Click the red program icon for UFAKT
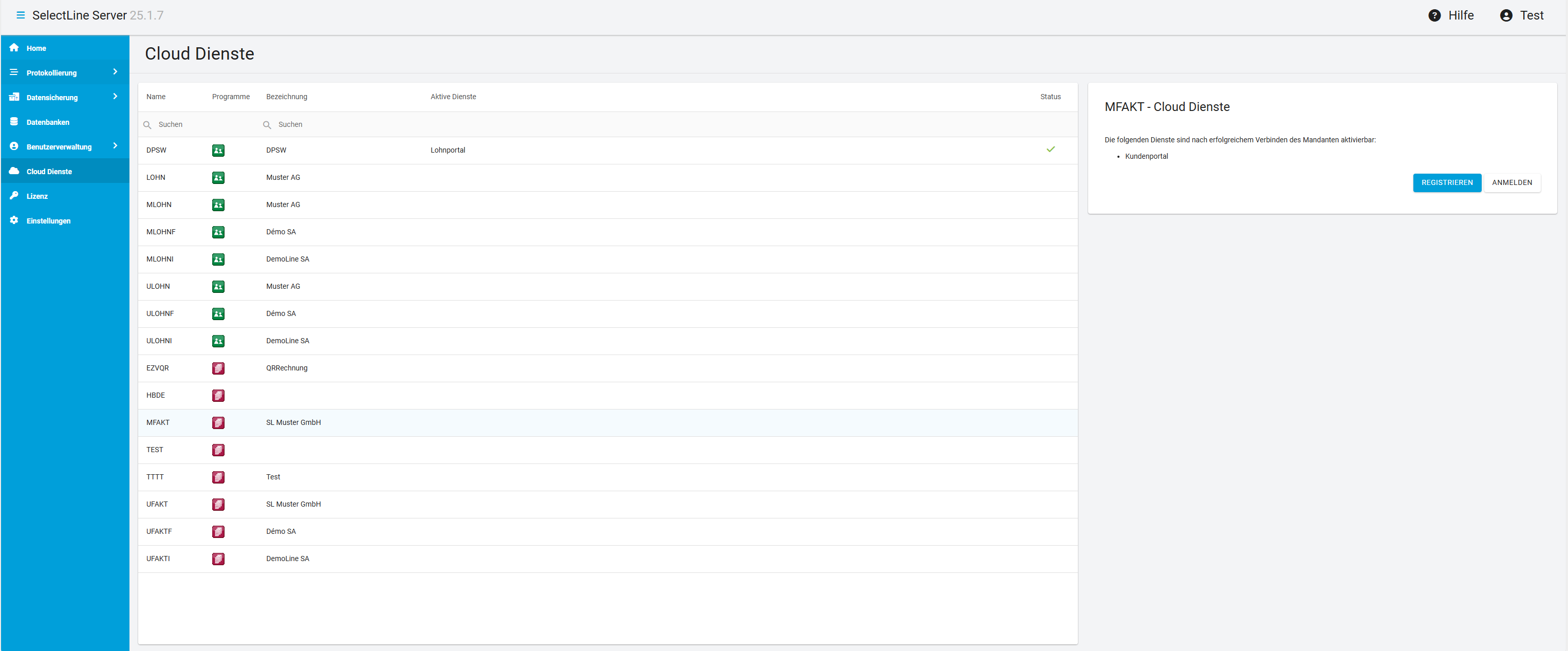1568x651 pixels. [x=218, y=504]
